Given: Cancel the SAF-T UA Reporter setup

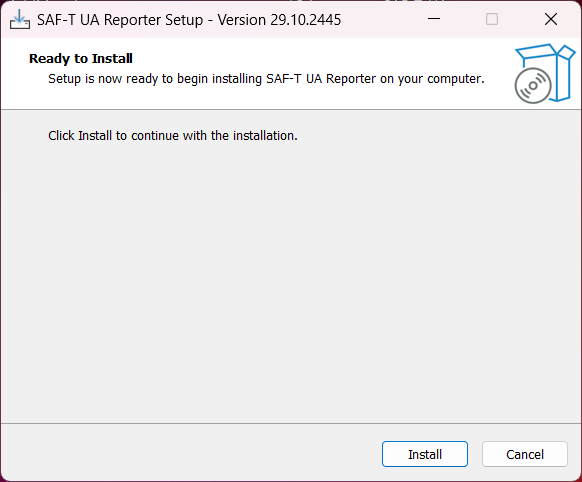Looking at the screenshot, I should click(524, 454).
